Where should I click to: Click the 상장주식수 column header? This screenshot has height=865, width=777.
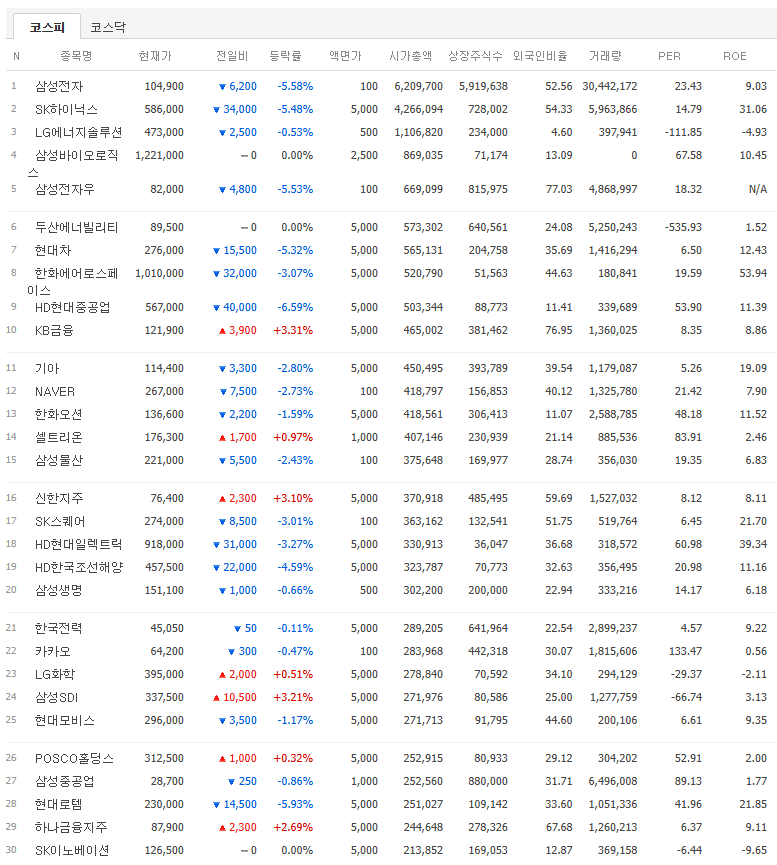click(x=475, y=56)
